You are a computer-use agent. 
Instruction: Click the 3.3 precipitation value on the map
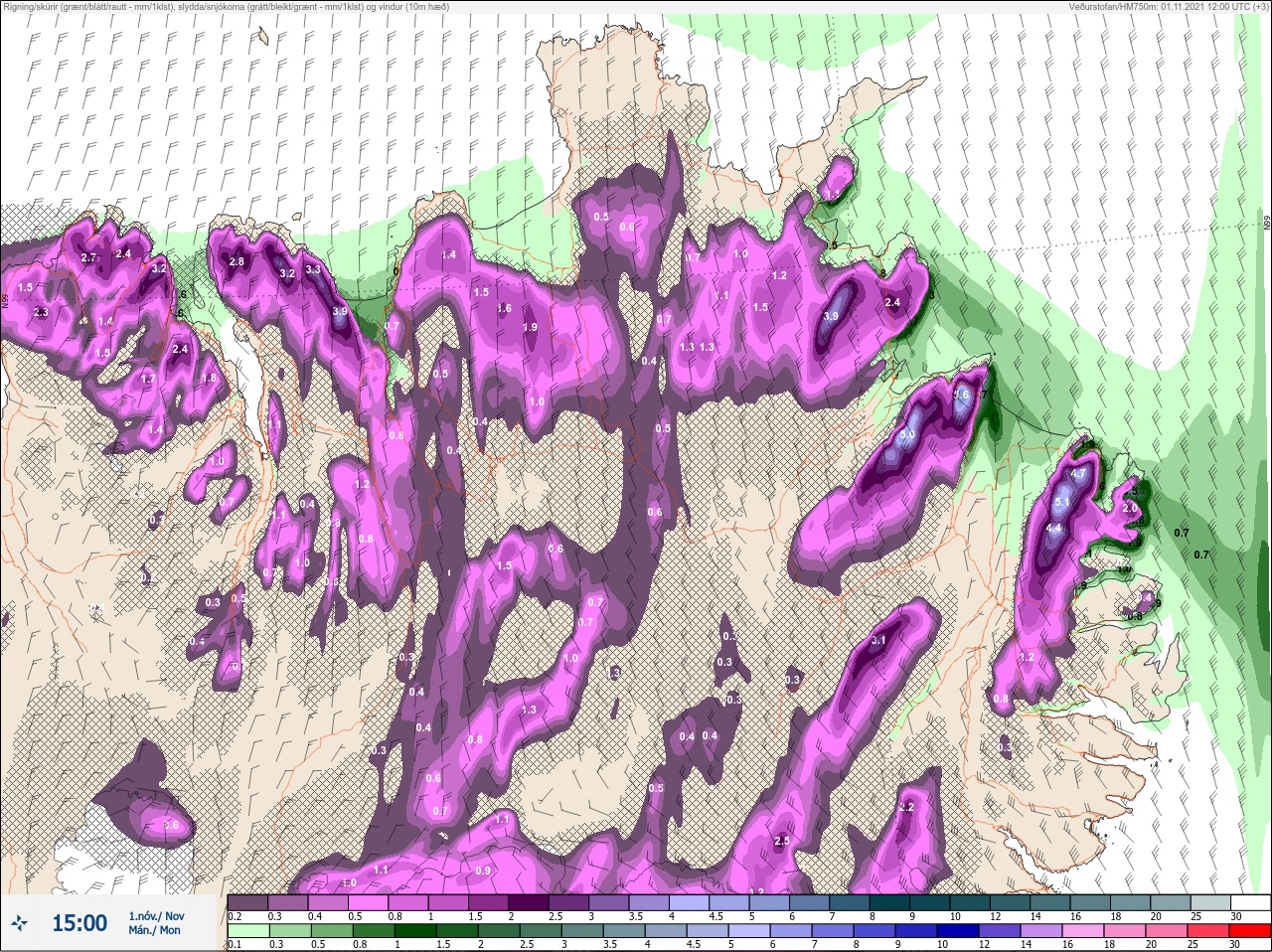(x=313, y=269)
